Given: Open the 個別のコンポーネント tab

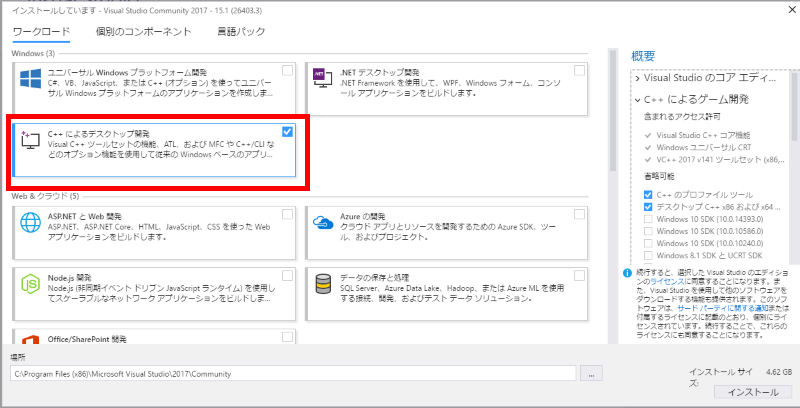Looking at the screenshot, I should [143, 32].
